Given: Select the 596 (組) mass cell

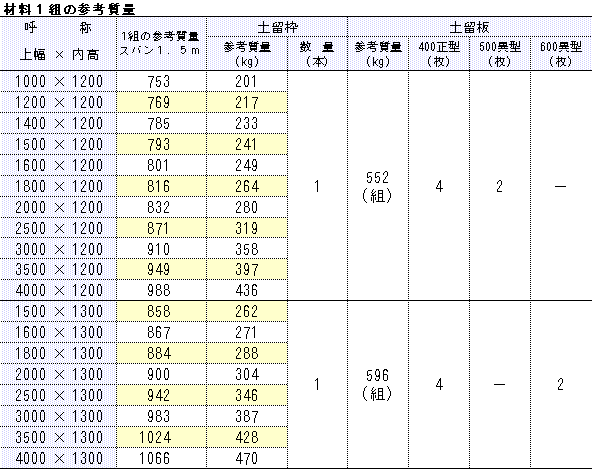Looking at the screenshot, I should (x=378, y=385).
